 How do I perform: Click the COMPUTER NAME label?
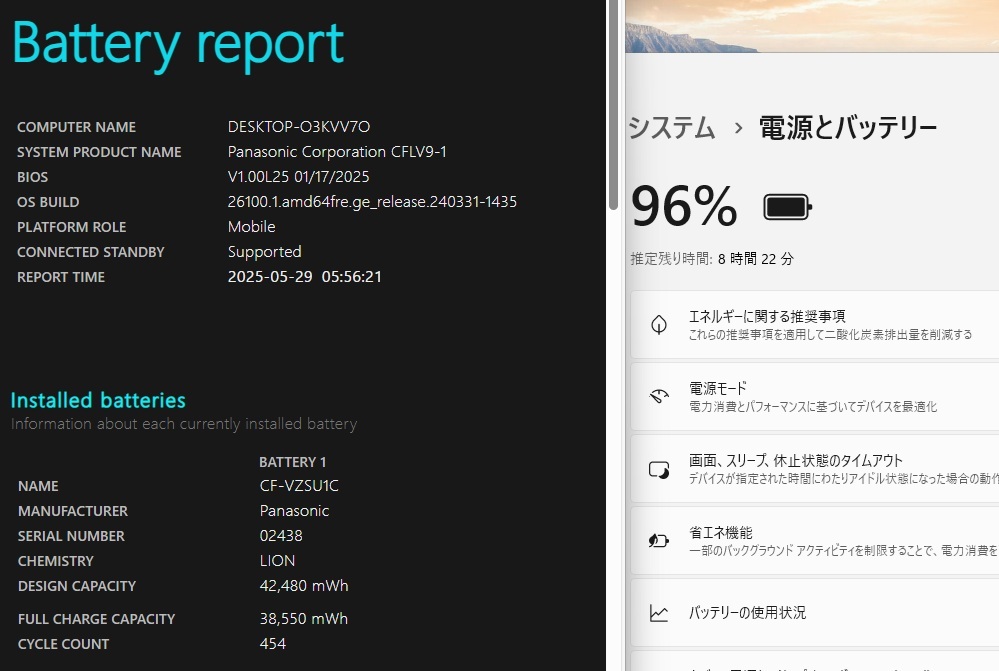pos(76,127)
